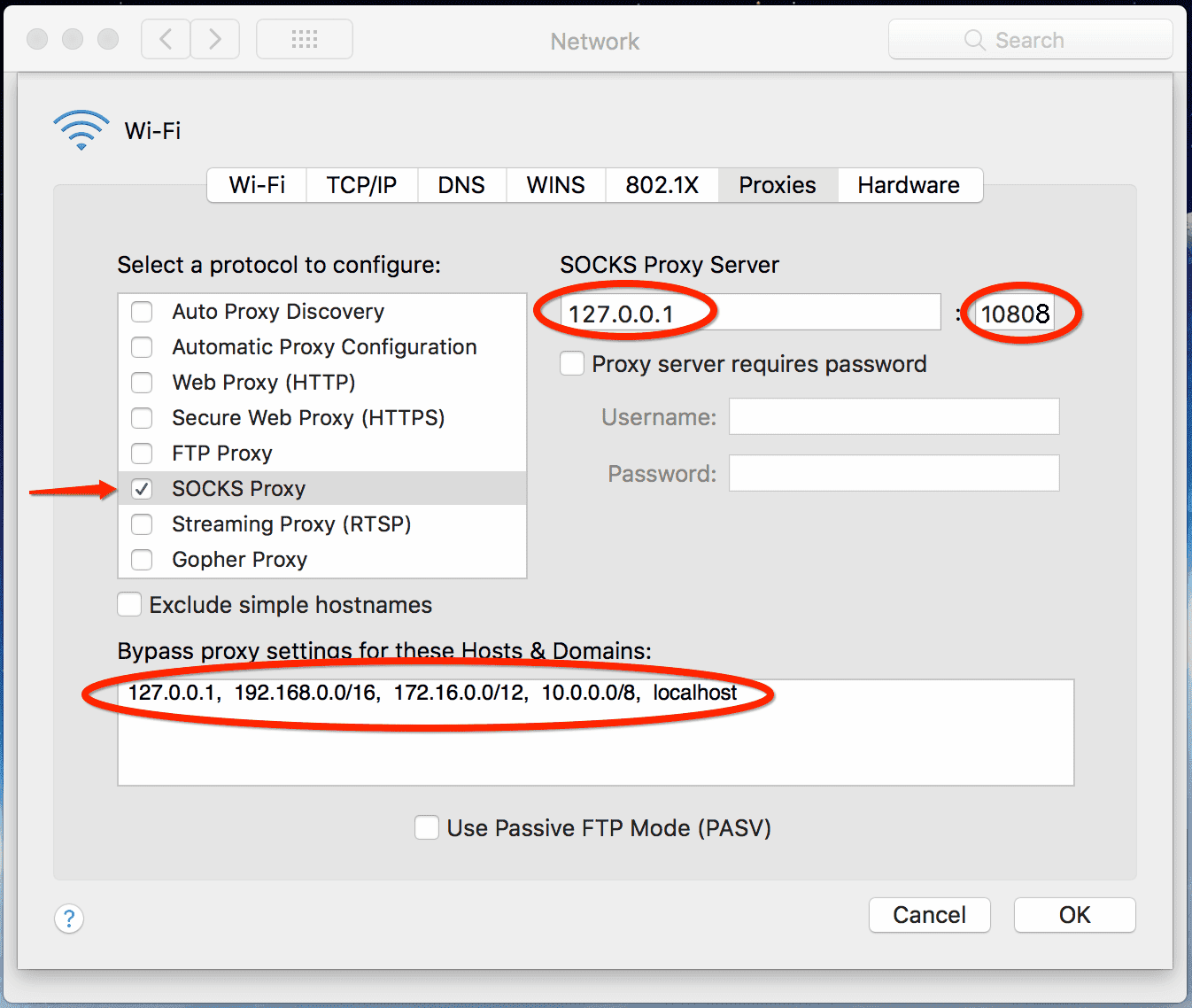This screenshot has width=1192, height=1008.
Task: Click the magnifier icon in Search
Action: pos(974,41)
